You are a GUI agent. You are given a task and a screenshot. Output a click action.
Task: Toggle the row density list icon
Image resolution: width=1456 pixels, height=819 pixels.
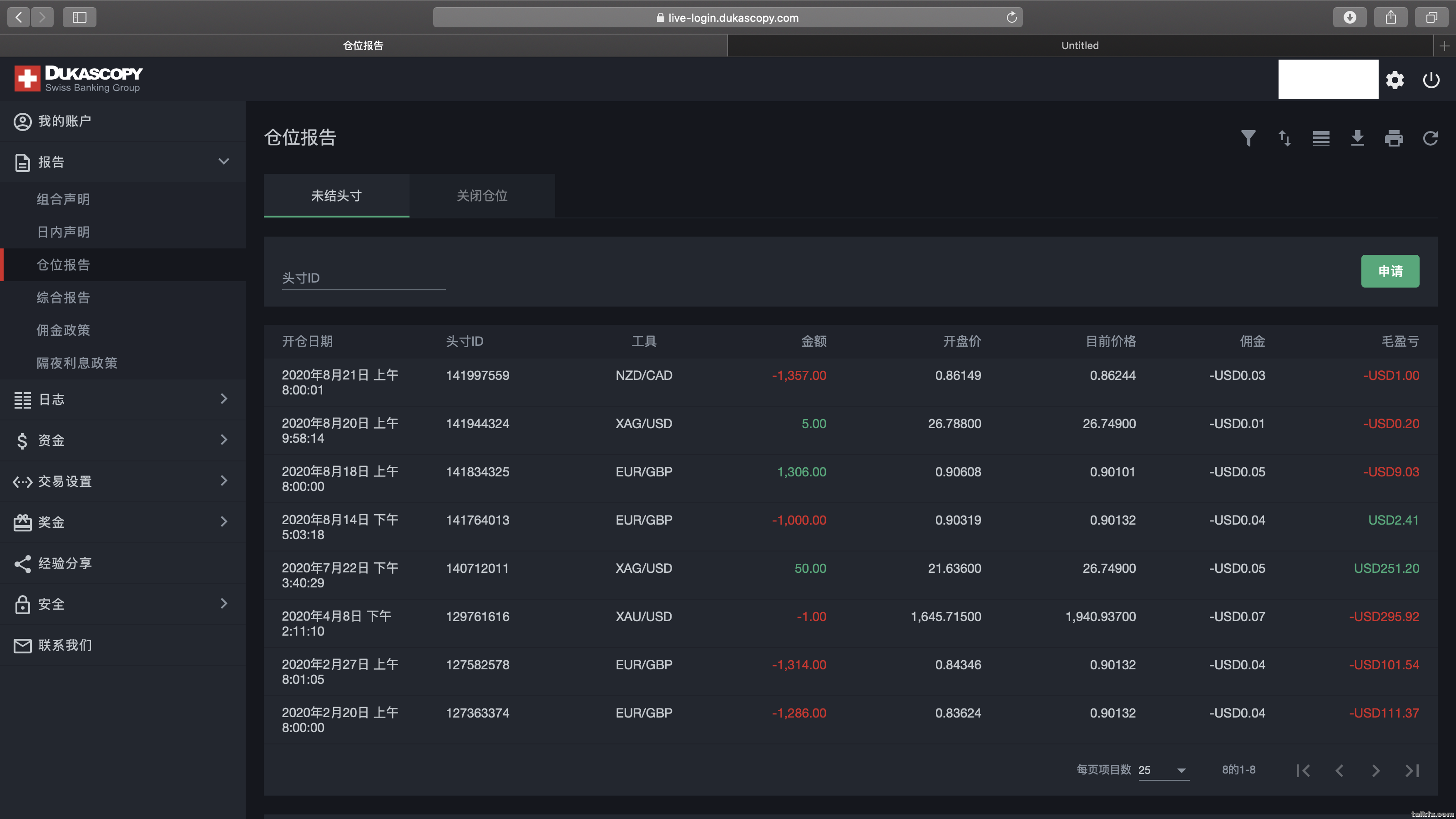tap(1321, 138)
